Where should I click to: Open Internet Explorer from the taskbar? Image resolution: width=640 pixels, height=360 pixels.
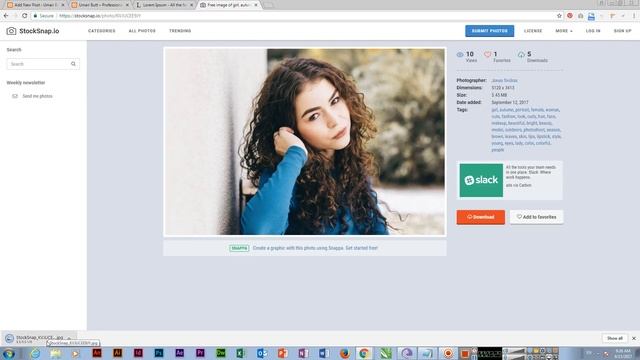coord(35,353)
